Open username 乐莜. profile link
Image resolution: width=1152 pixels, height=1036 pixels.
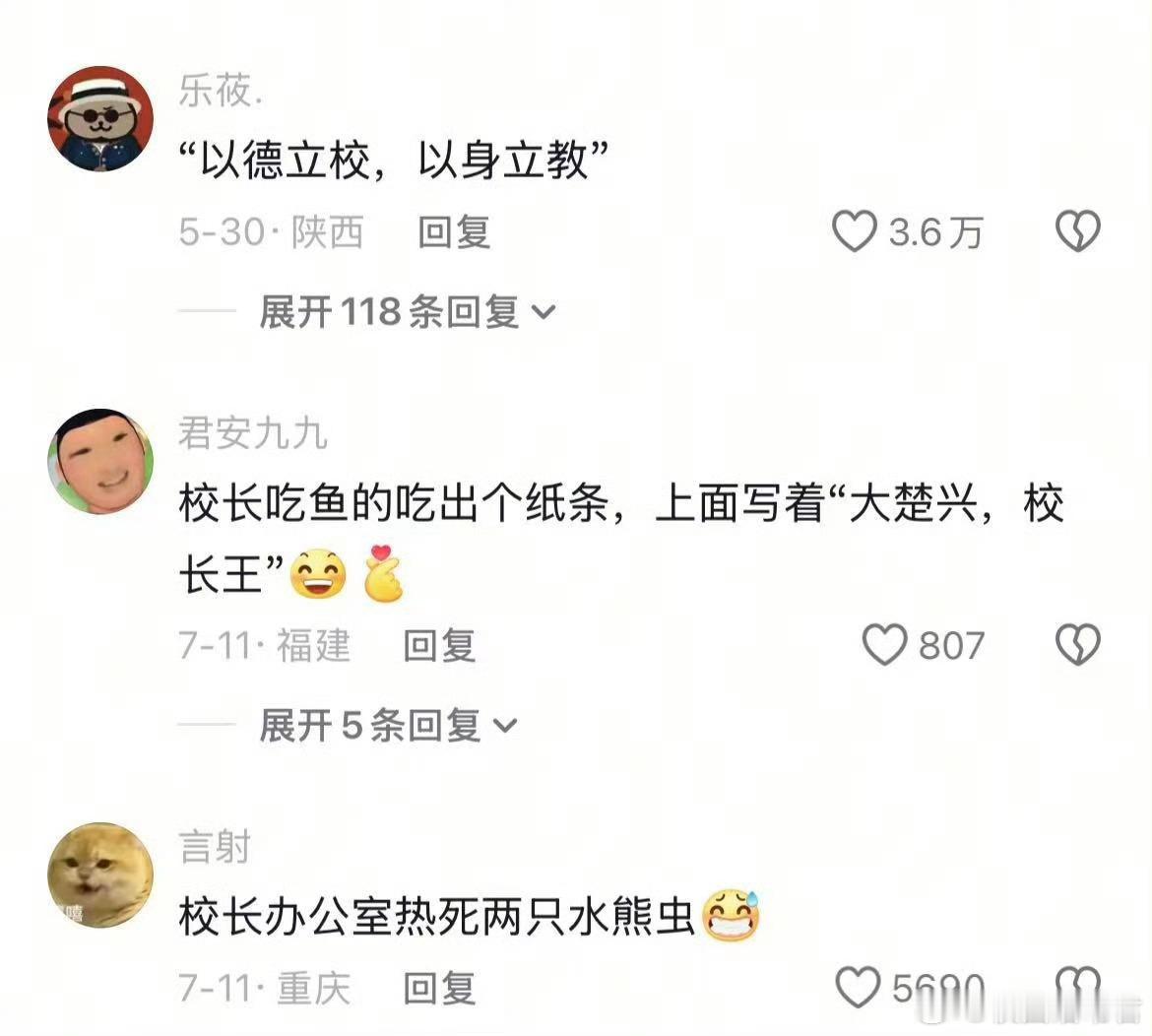click(x=221, y=92)
